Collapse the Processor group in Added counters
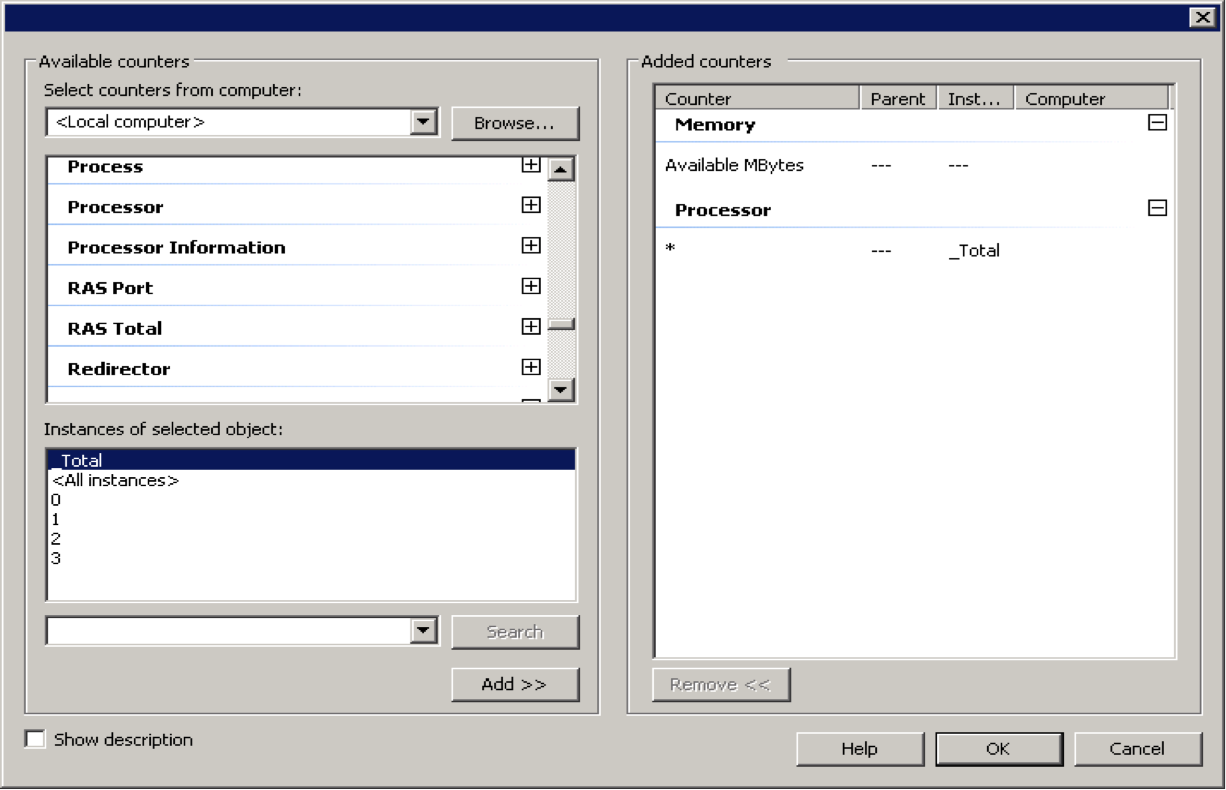Screen dimensions: 1226x790 [x=1157, y=207]
